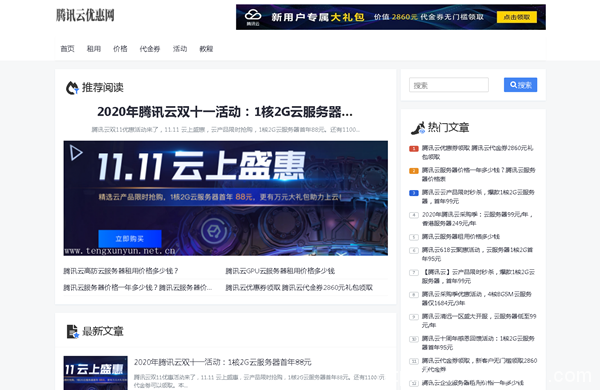Open hot article 4 2020年腾讯云采购季

(477, 219)
